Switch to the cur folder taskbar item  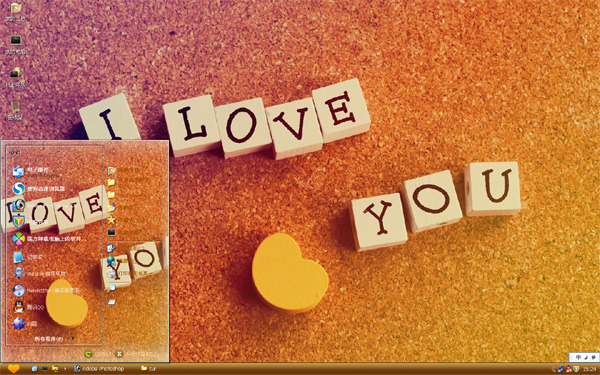point(149,368)
